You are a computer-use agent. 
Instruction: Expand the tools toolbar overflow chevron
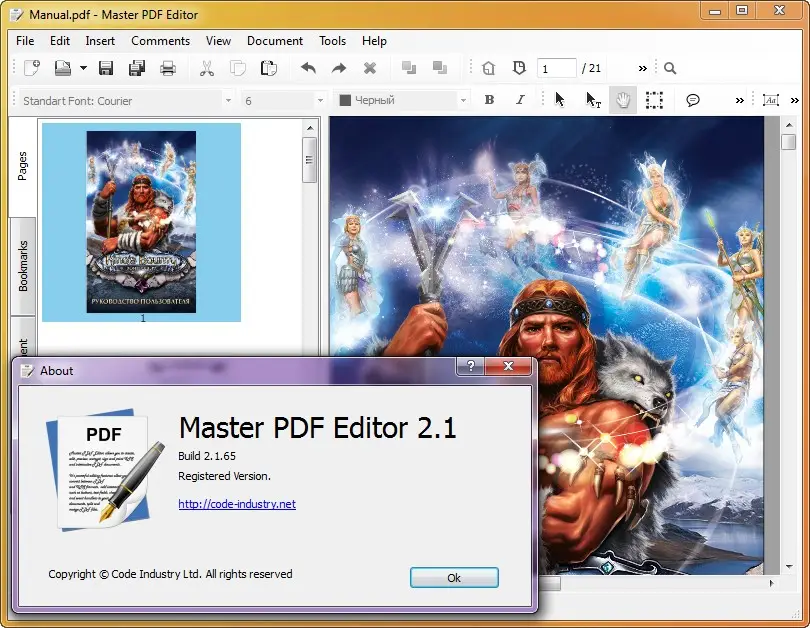(740, 100)
